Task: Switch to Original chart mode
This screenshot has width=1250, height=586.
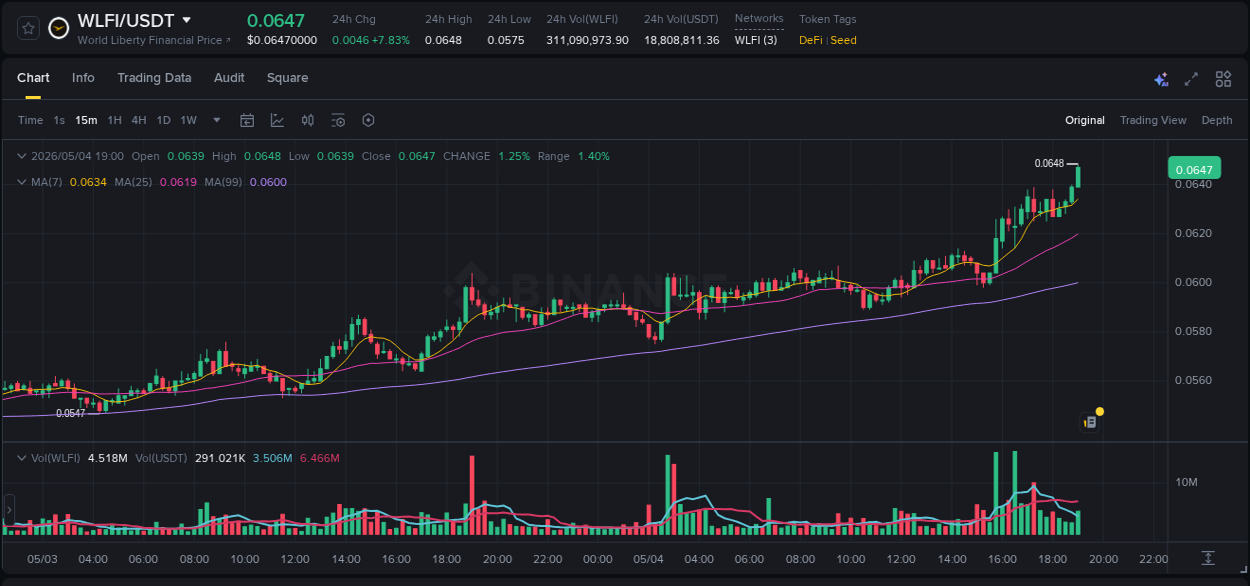Action: click(1085, 120)
